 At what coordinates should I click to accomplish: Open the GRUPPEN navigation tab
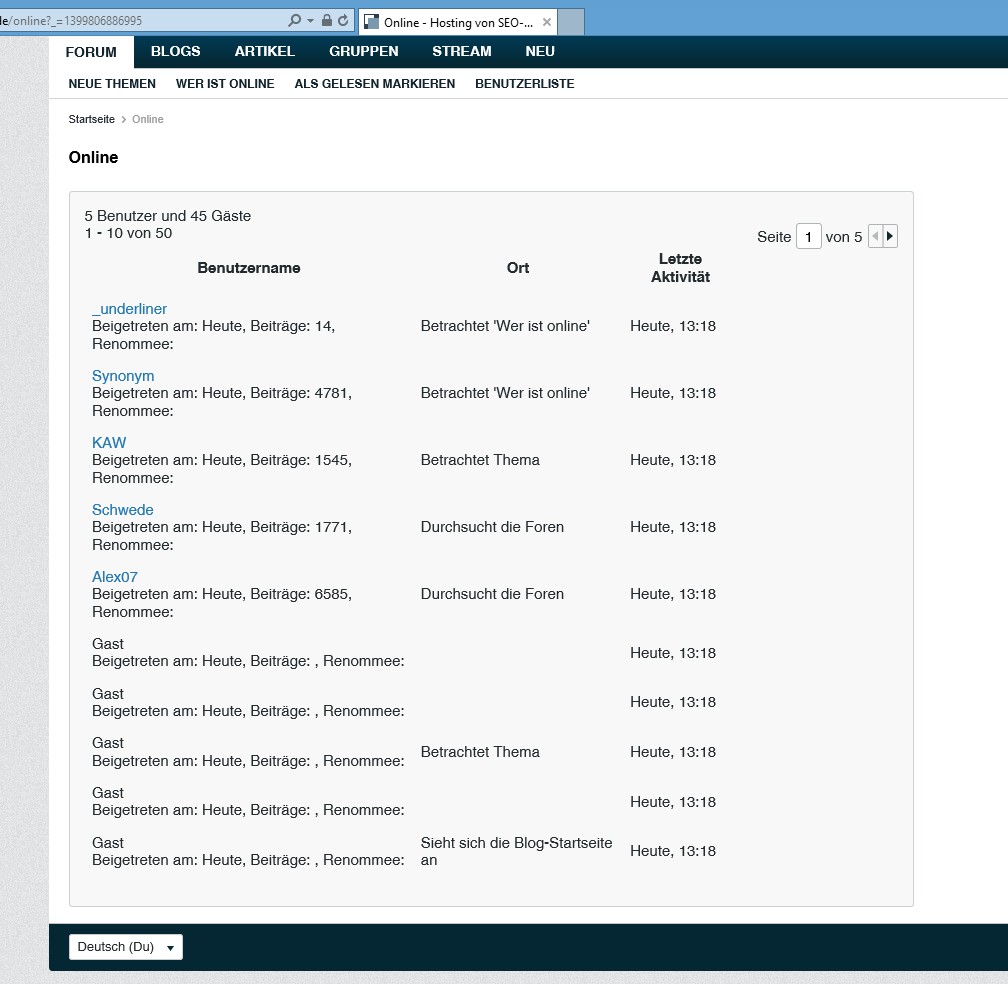pyautogui.click(x=363, y=51)
